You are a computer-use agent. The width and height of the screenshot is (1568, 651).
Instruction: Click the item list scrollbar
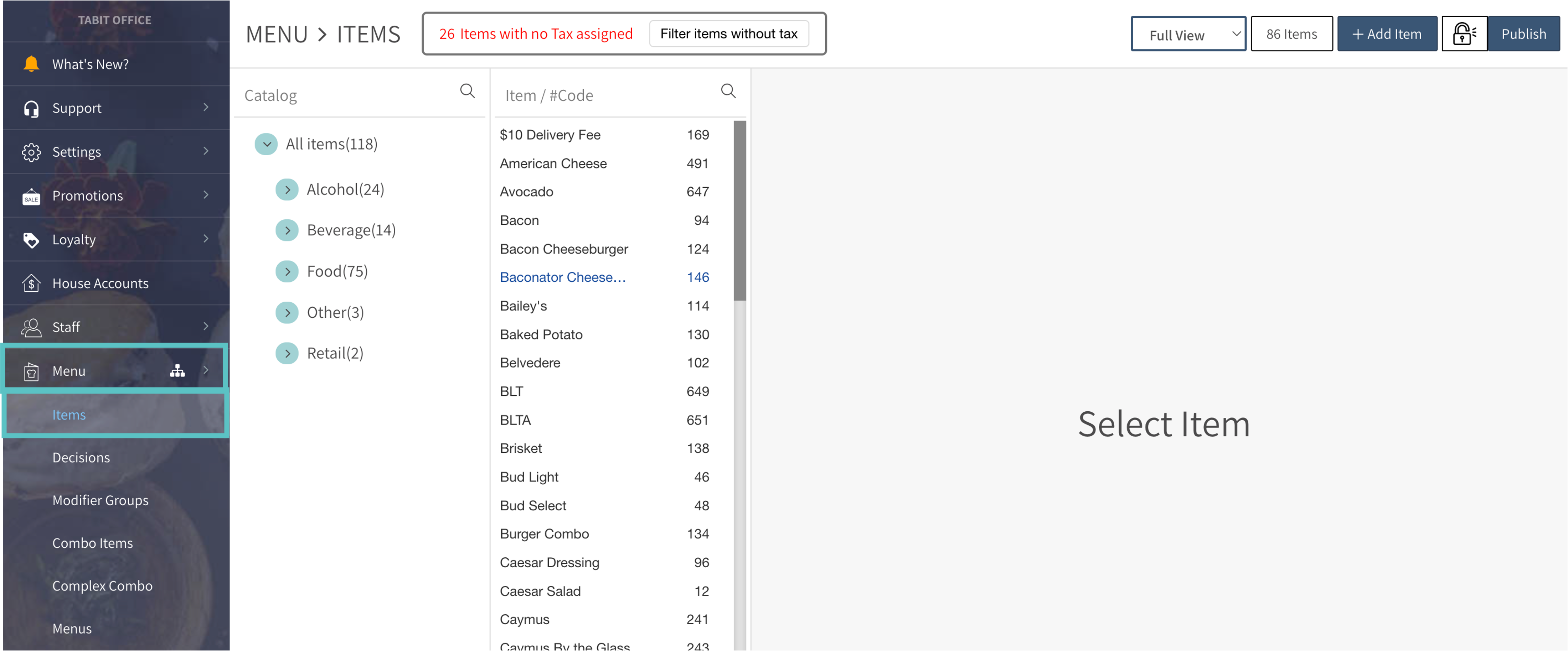739,210
